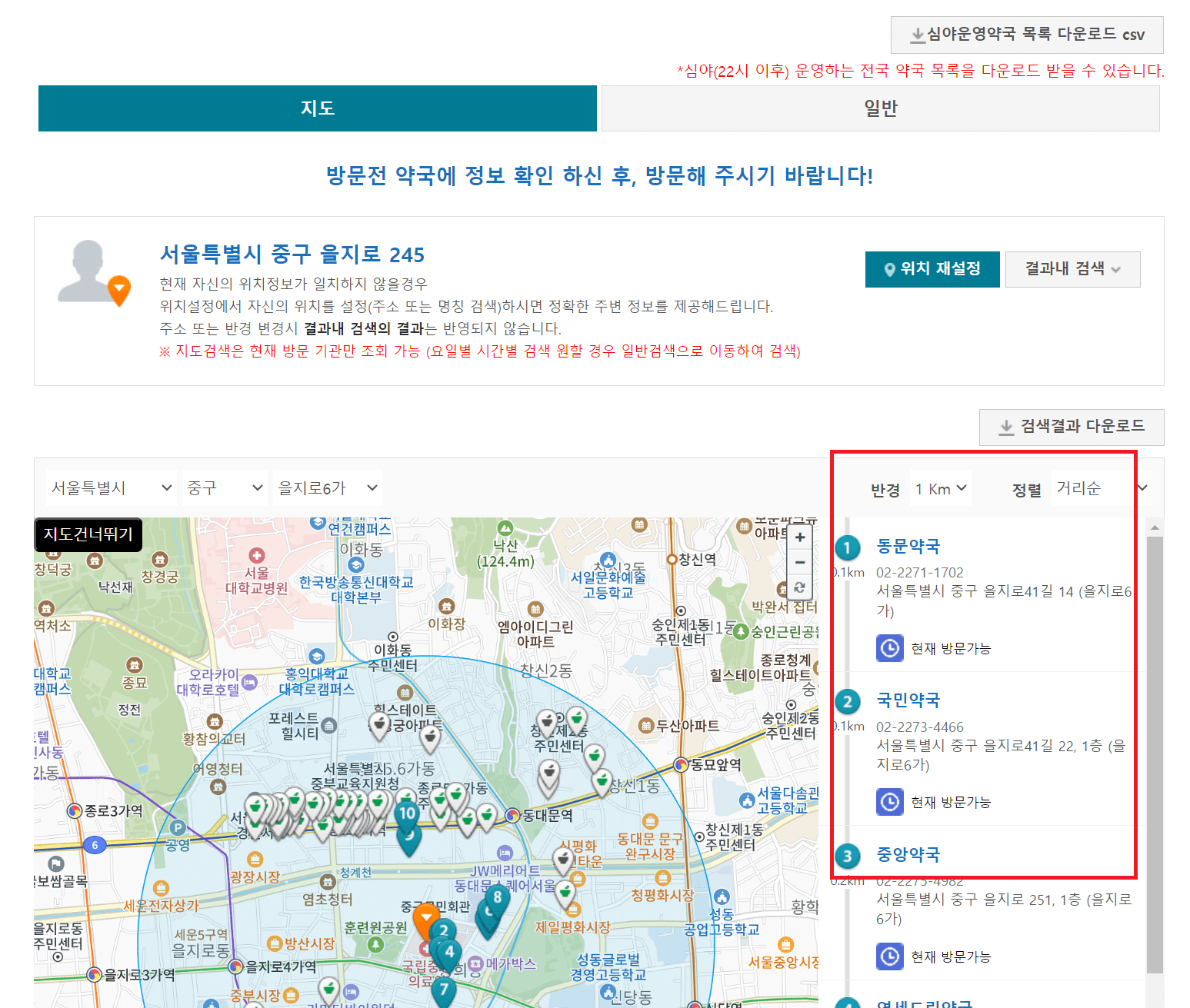
Task: Click 을지로4가역 subway station icon
Action: (236, 966)
